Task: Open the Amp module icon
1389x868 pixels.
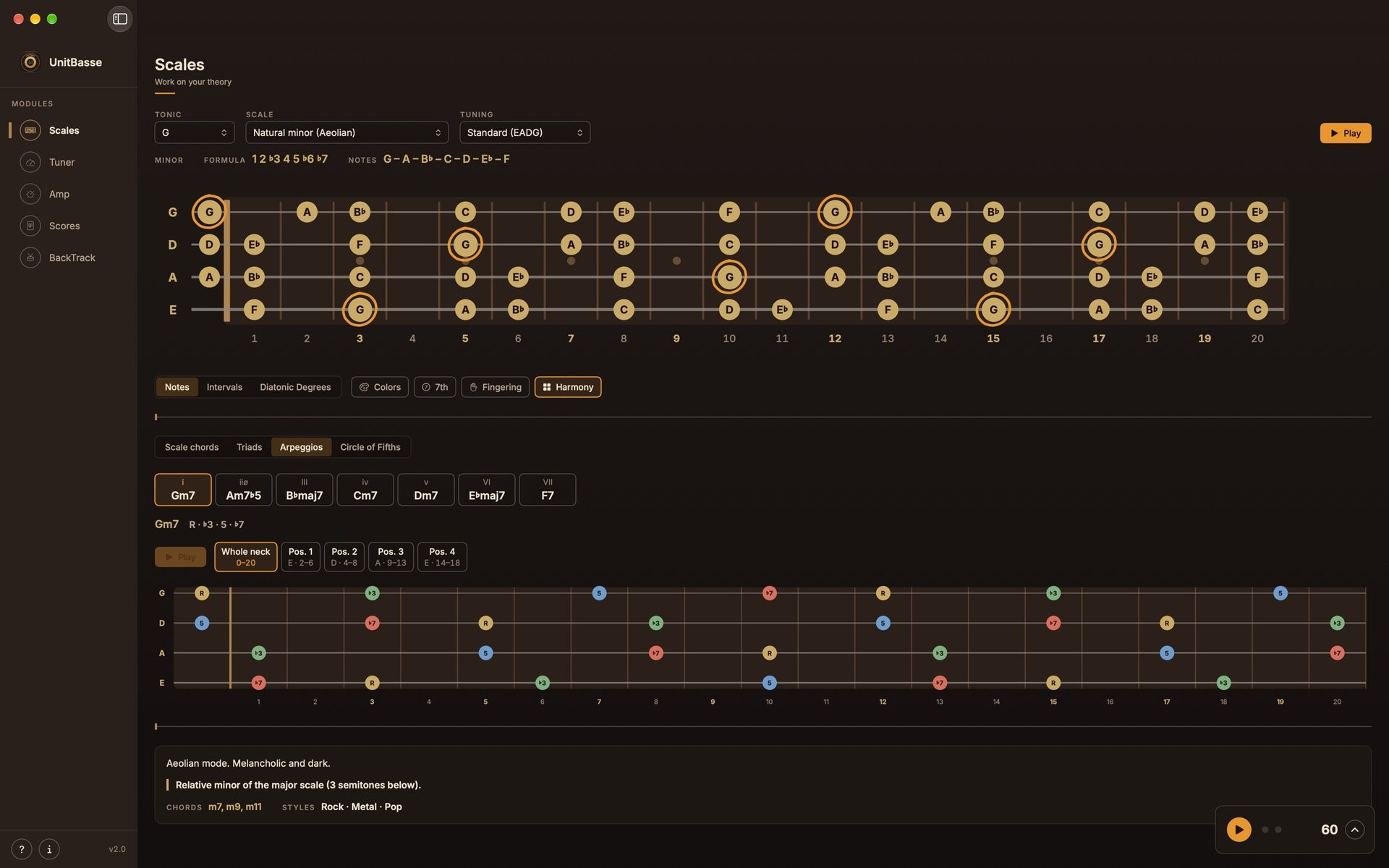Action: click(30, 194)
